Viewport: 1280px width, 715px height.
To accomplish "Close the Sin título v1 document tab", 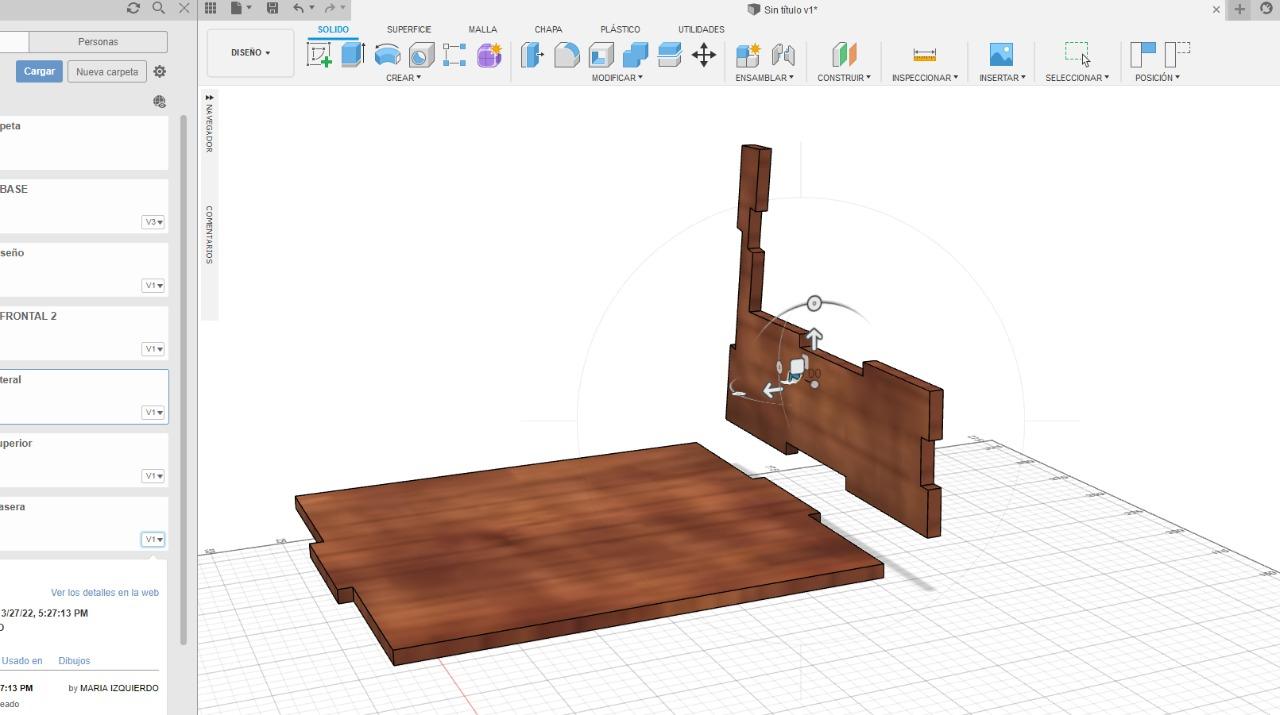I will tap(1216, 9).
